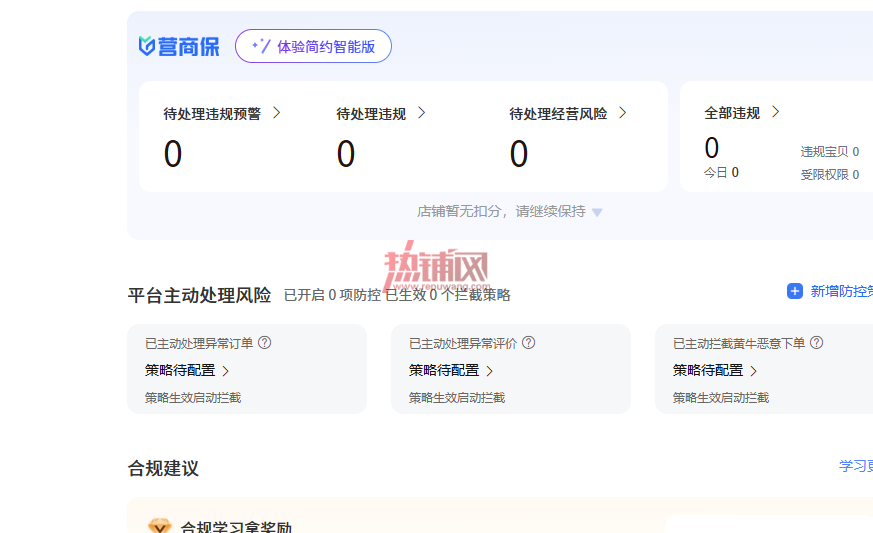Screen dimensions: 873x533
Task: Open 全部违规 chevron arrow
Action: (x=776, y=113)
